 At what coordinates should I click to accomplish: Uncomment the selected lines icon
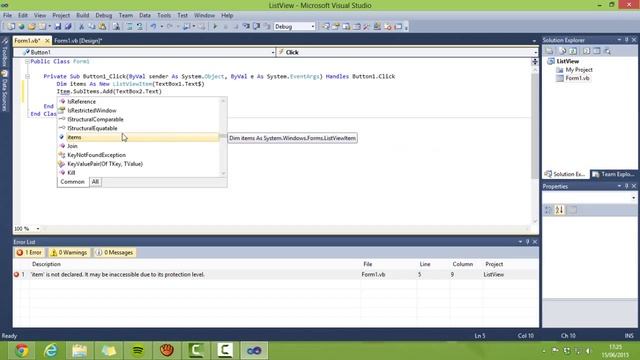coord(140,27)
